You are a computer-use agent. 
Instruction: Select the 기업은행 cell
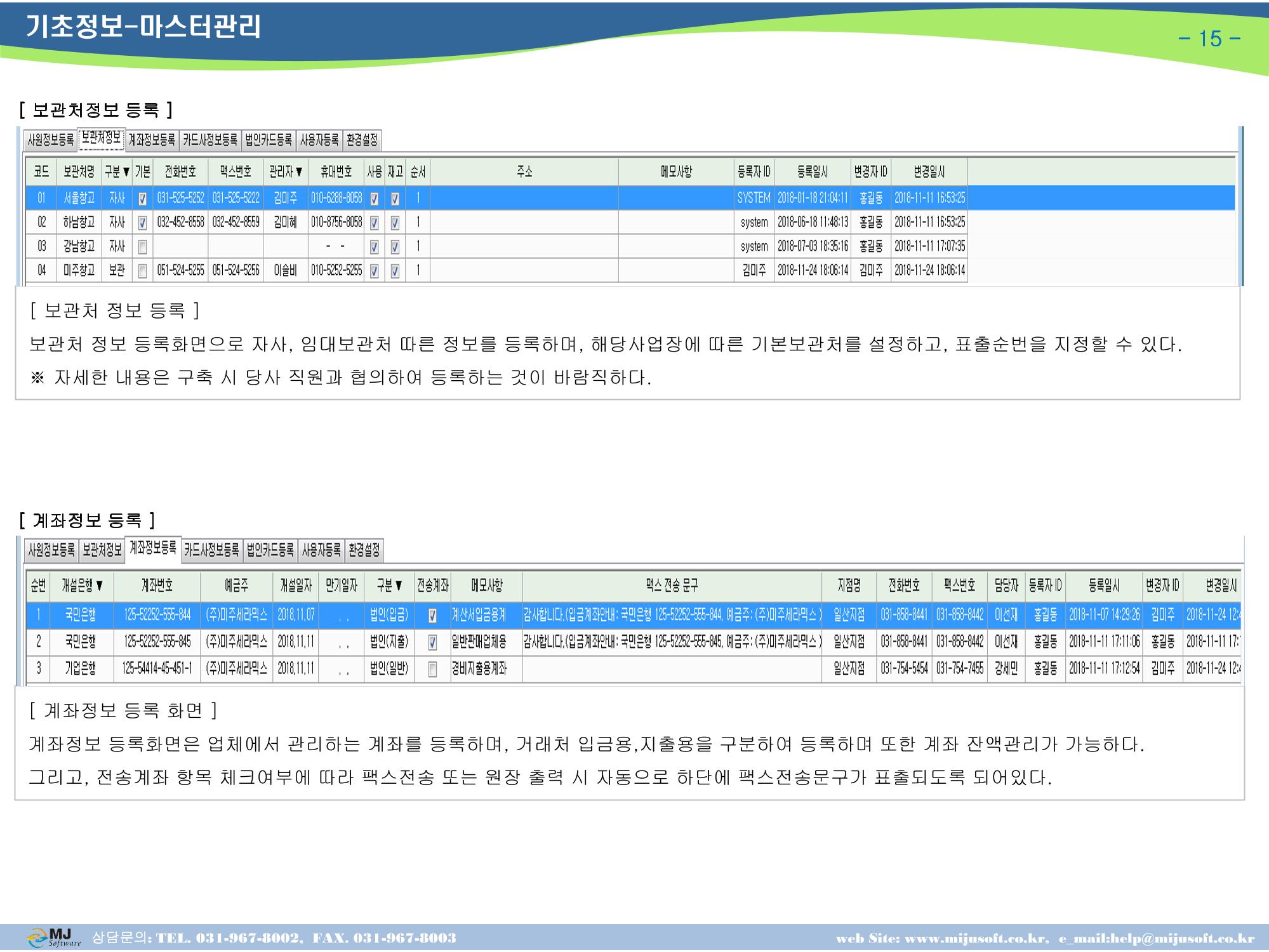(81, 670)
